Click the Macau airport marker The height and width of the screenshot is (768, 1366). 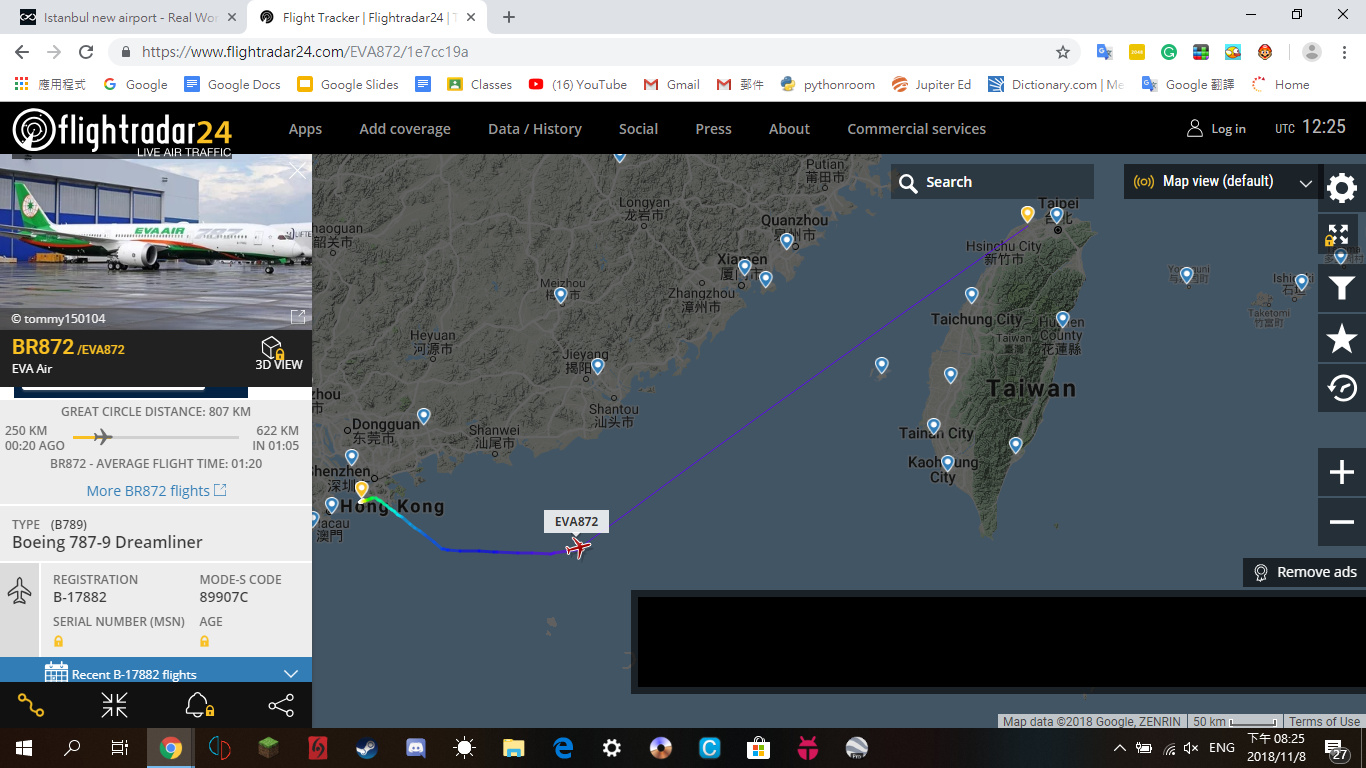point(332,506)
